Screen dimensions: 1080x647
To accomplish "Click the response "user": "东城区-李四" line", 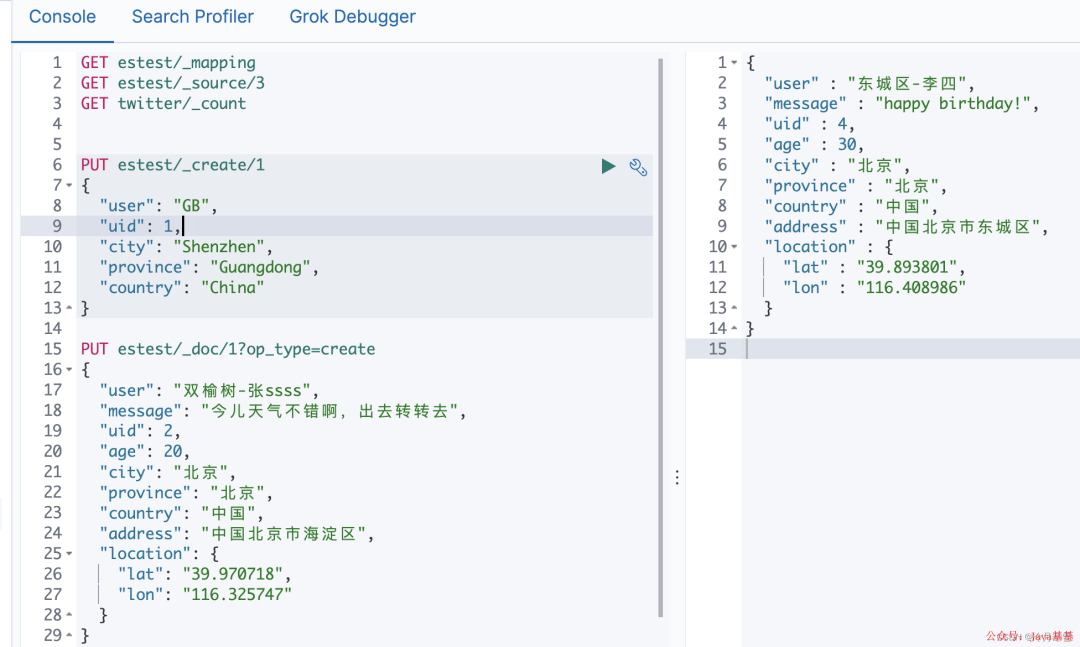I will pyautogui.click(x=870, y=83).
